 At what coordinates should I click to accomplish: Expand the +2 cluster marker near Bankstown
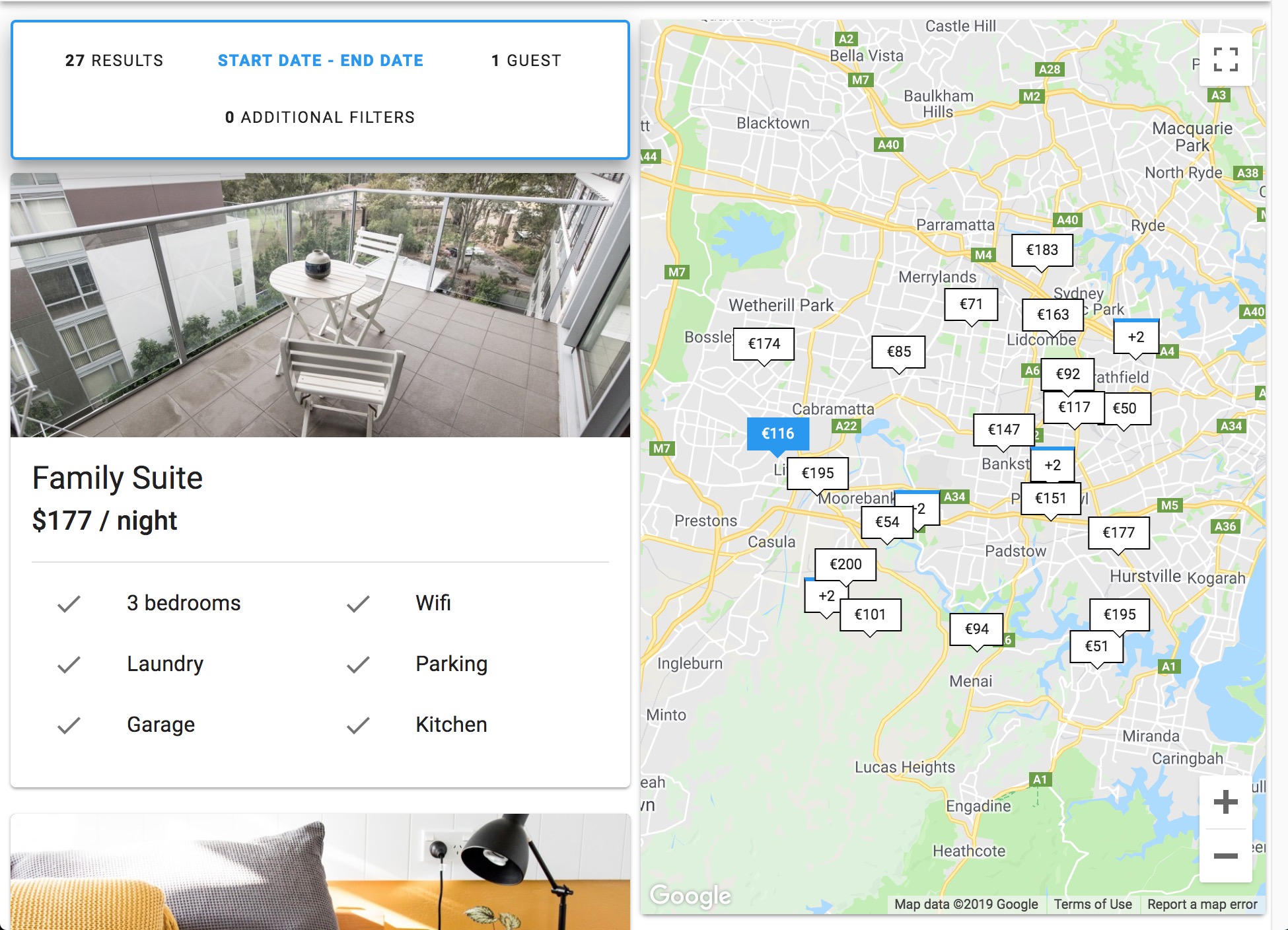pyautogui.click(x=1052, y=465)
